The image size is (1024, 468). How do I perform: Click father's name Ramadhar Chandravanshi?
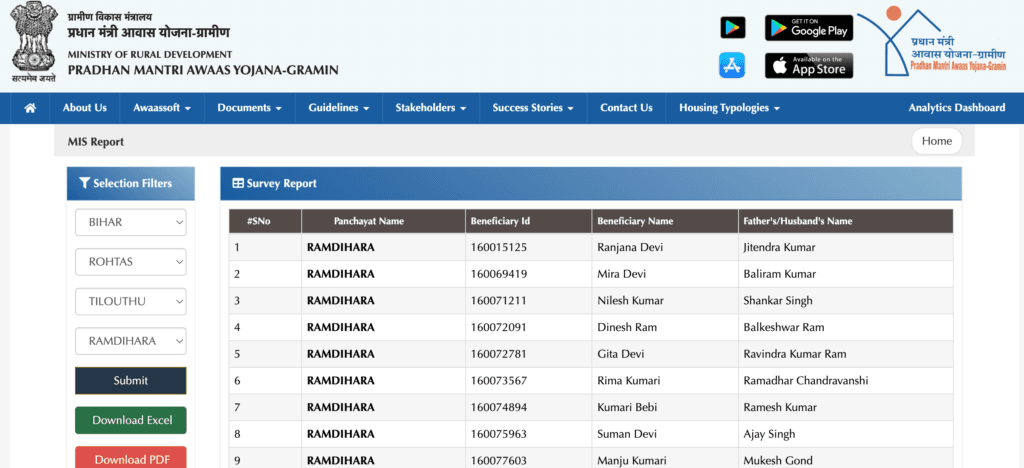pos(806,381)
